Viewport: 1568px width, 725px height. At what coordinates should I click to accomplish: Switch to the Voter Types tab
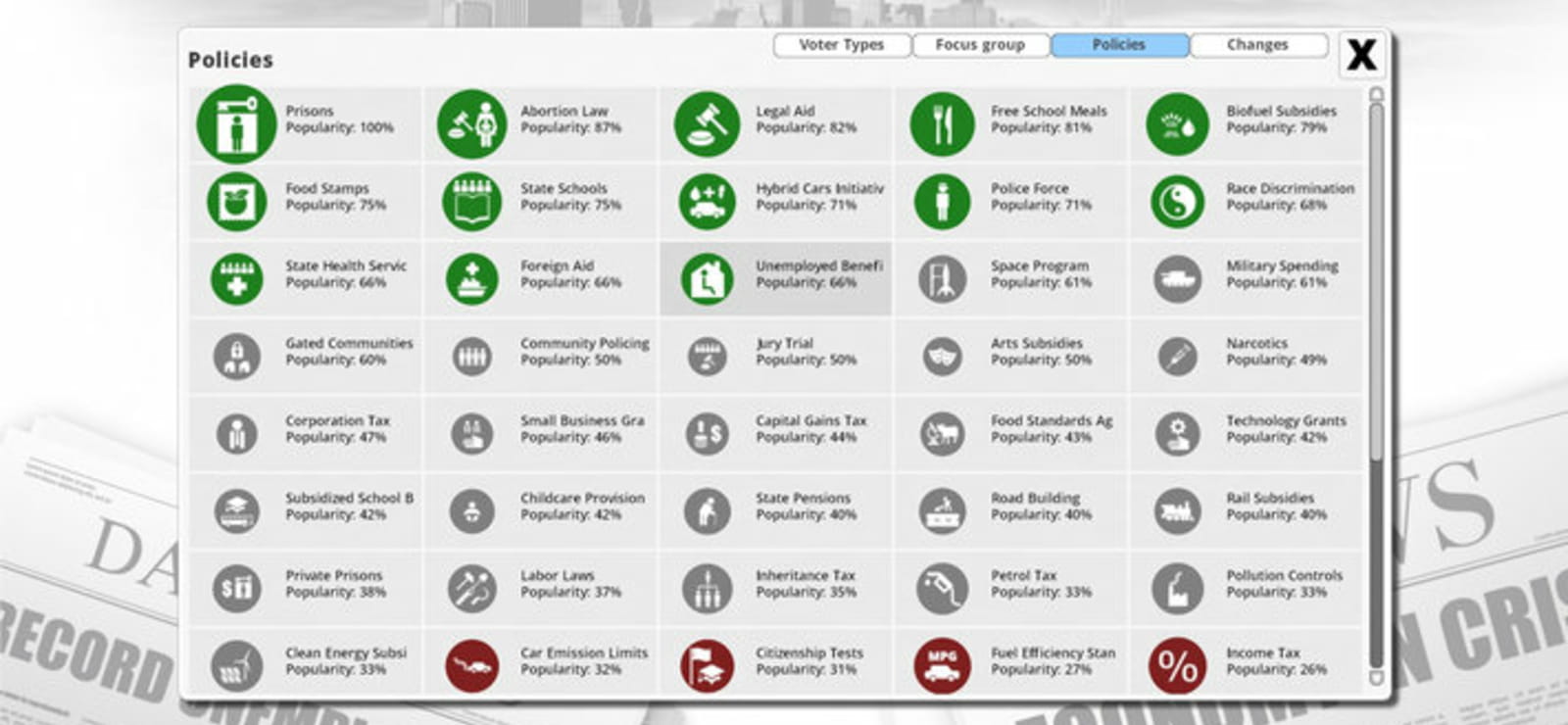coord(842,45)
